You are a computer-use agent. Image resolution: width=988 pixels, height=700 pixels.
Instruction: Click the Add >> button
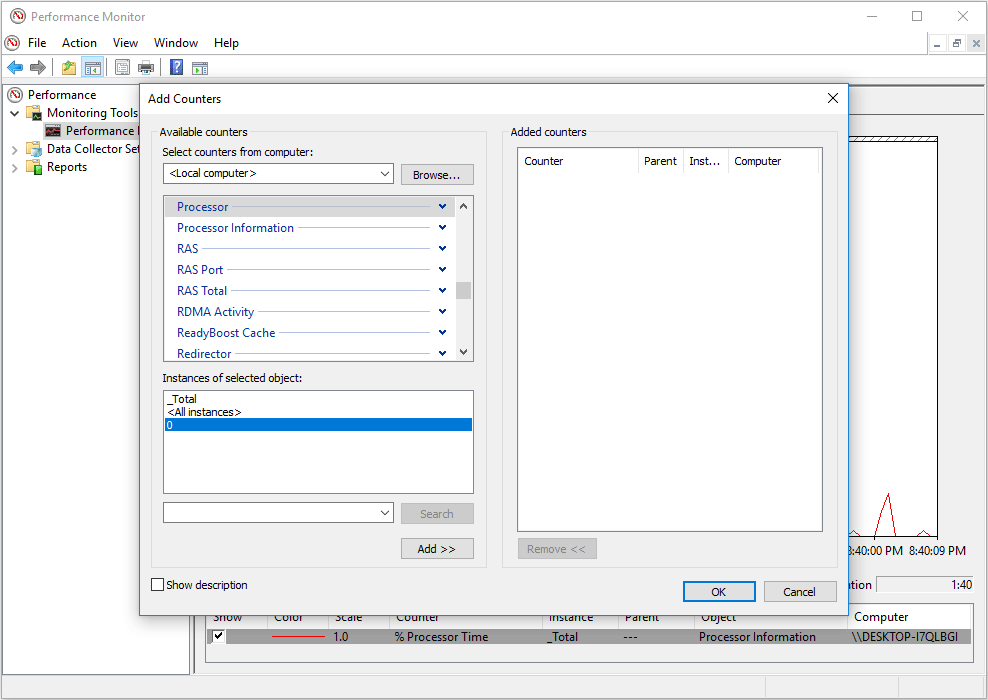[x=437, y=549]
